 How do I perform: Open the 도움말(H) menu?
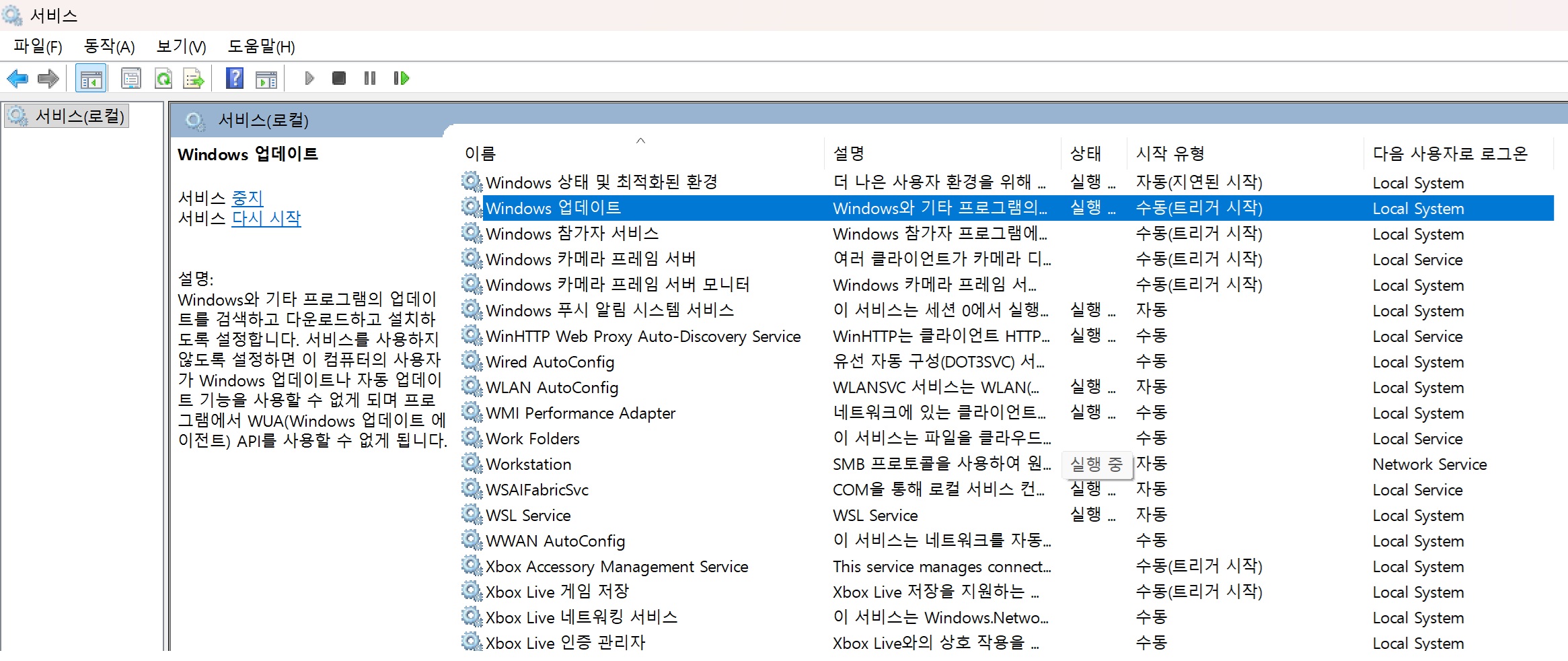click(x=261, y=46)
